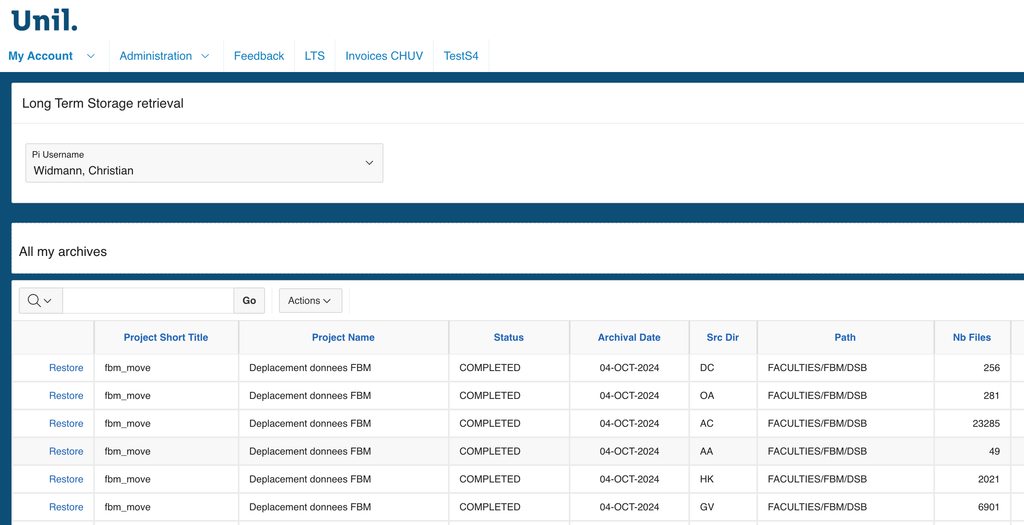Click the Archival Date column header
This screenshot has height=525, width=1024.
[x=629, y=338]
